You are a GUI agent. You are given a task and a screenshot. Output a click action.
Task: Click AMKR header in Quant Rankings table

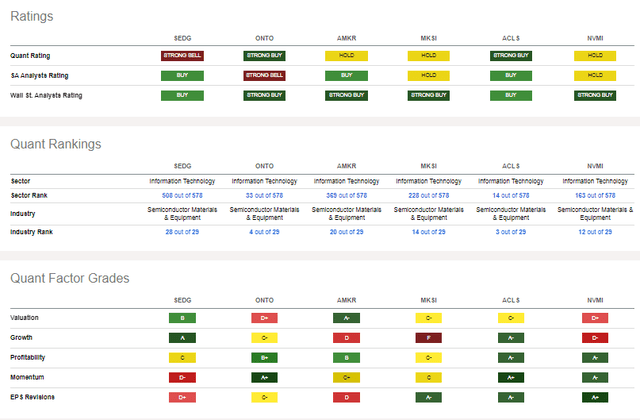coord(347,166)
